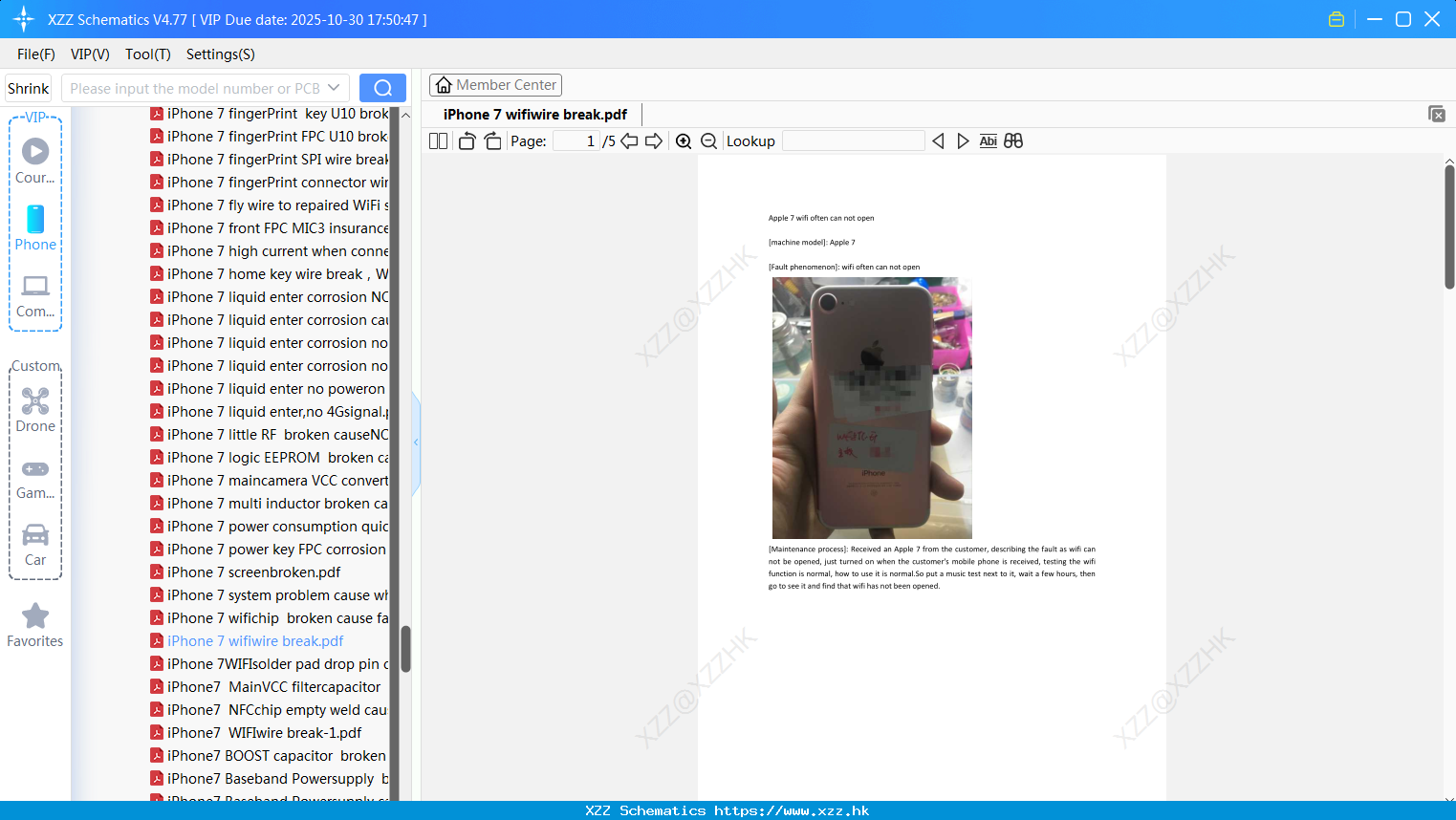This screenshot has width=1456, height=820.
Task: Find the previous lookup match
Action: point(938,141)
